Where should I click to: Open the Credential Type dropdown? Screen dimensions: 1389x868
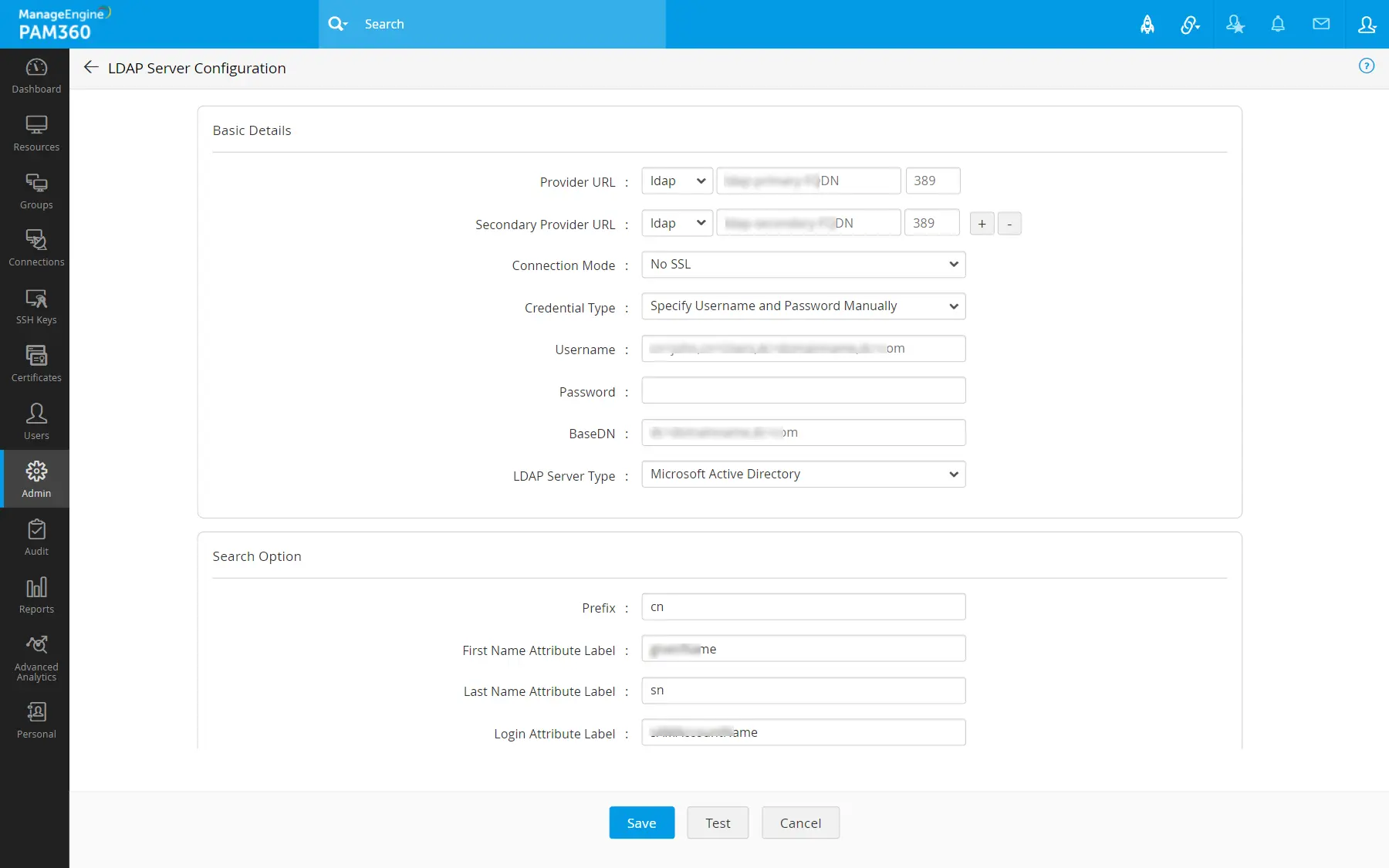tap(803, 306)
